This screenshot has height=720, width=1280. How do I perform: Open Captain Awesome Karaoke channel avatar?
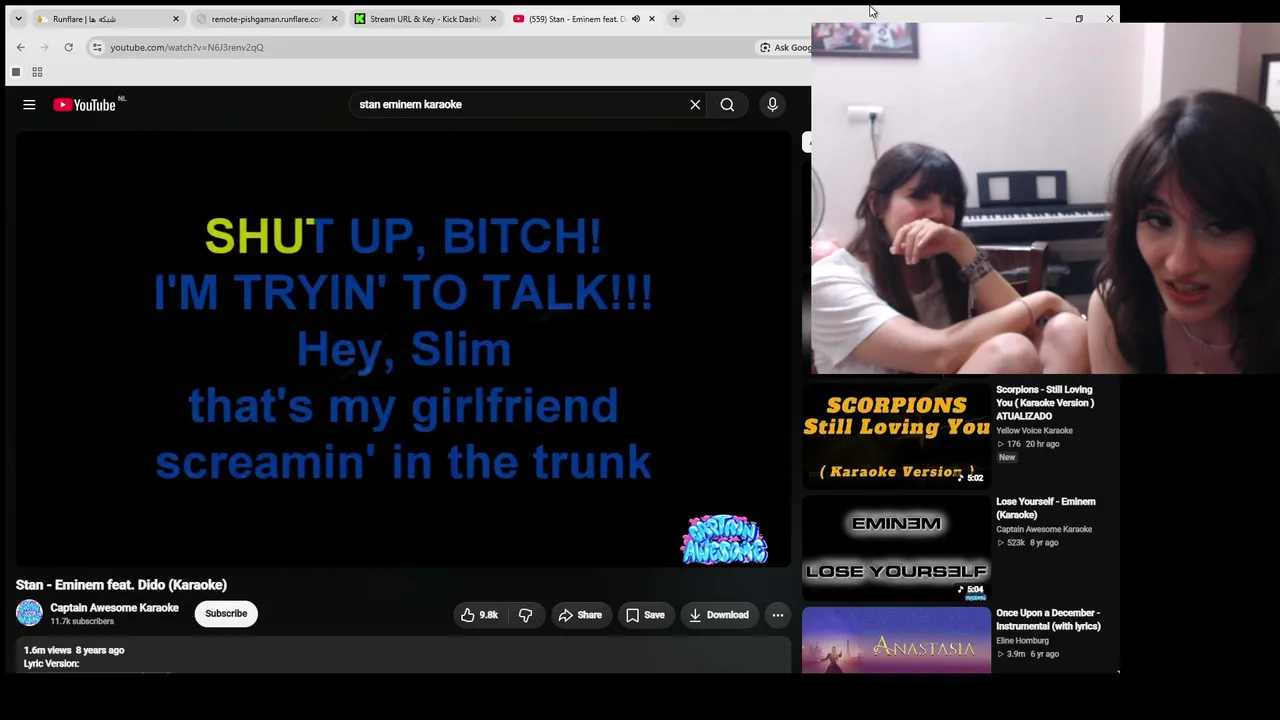coord(29,613)
